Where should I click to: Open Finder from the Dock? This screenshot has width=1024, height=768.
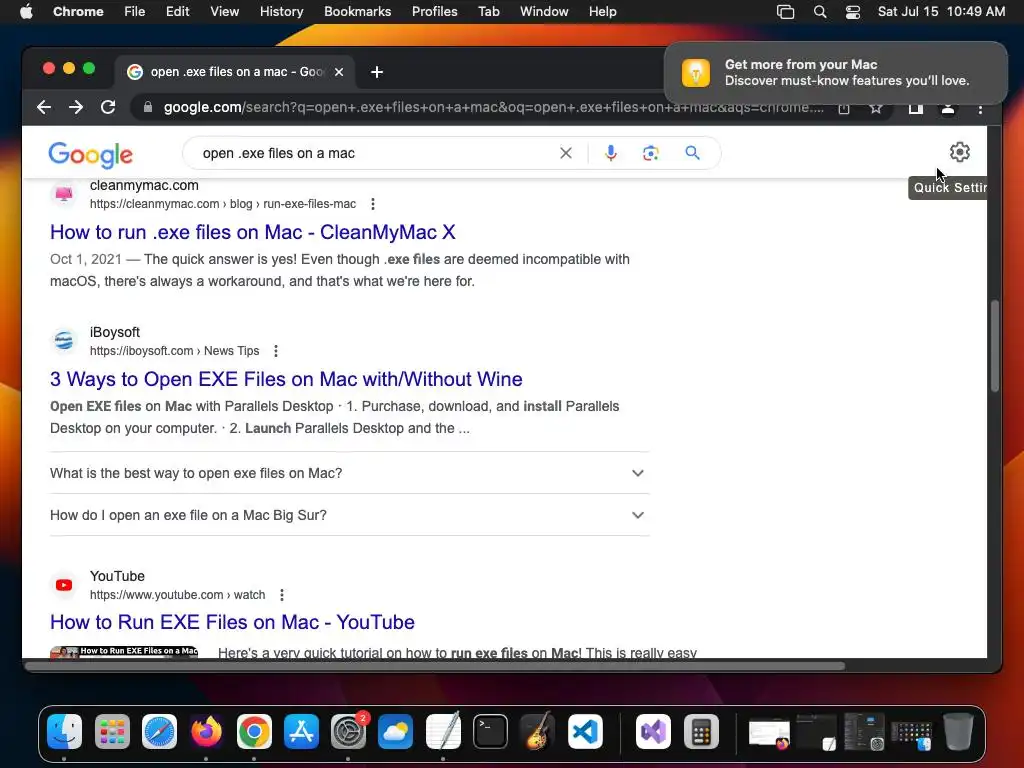64,731
